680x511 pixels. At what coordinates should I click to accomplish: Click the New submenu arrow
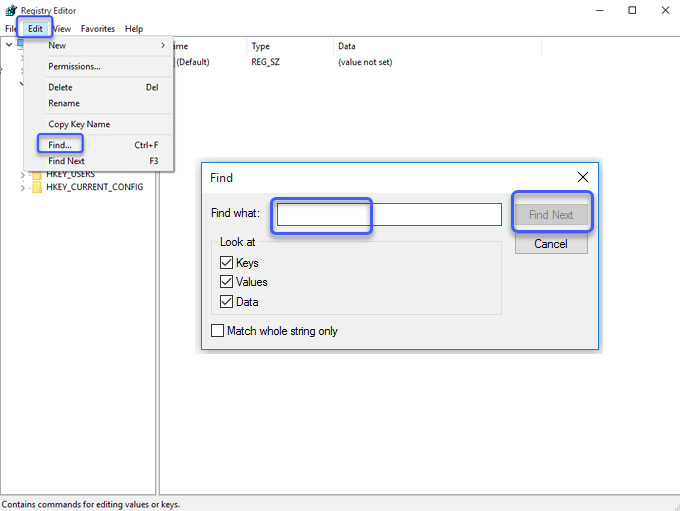point(163,45)
